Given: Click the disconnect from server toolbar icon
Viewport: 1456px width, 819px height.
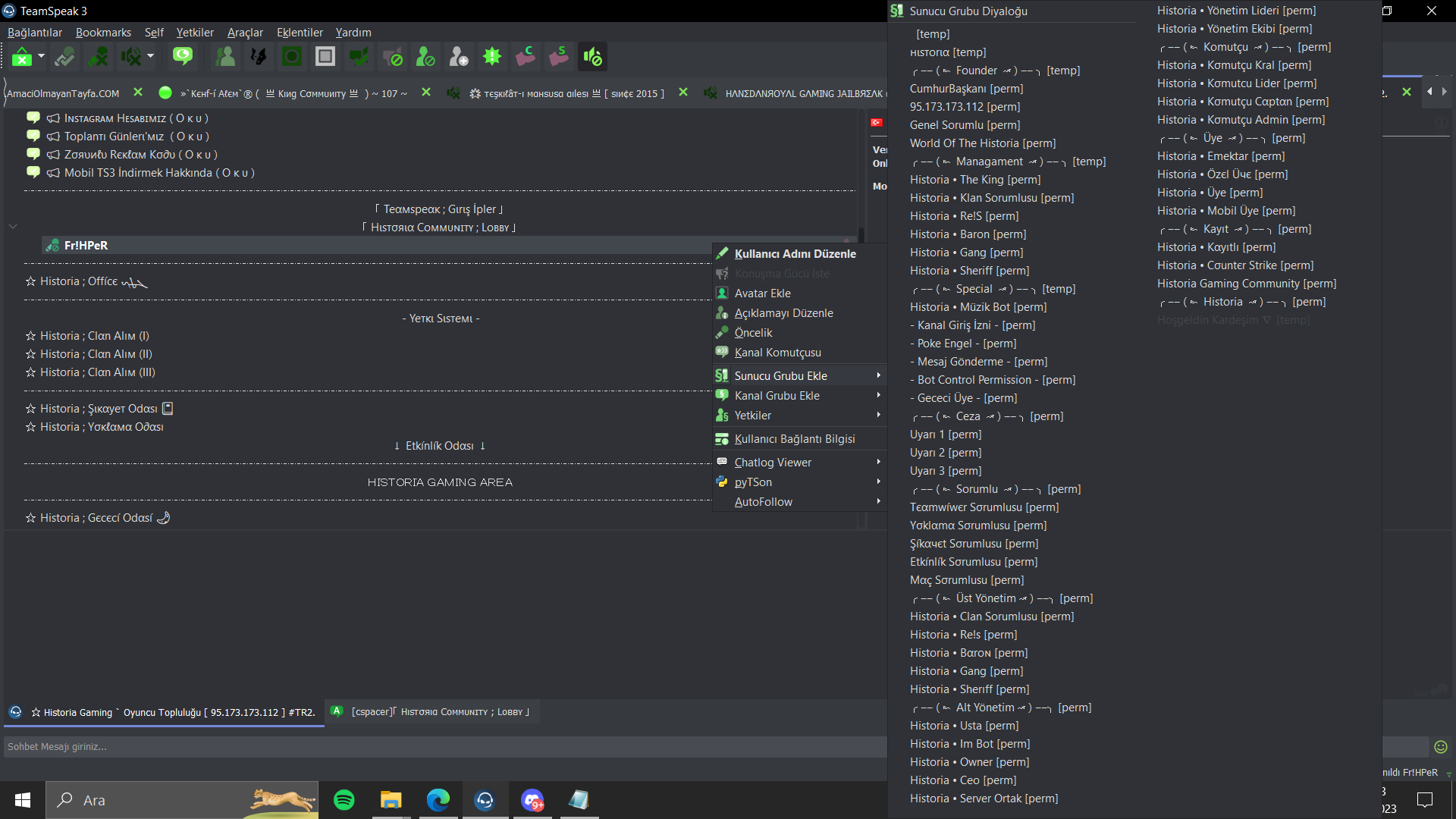Looking at the screenshot, I should tap(22, 57).
